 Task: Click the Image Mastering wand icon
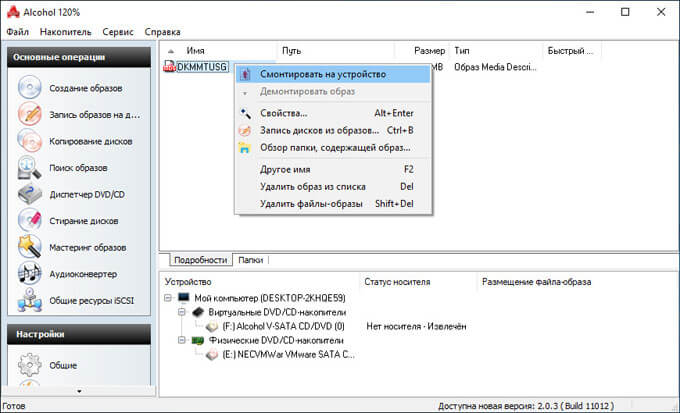coord(29,247)
